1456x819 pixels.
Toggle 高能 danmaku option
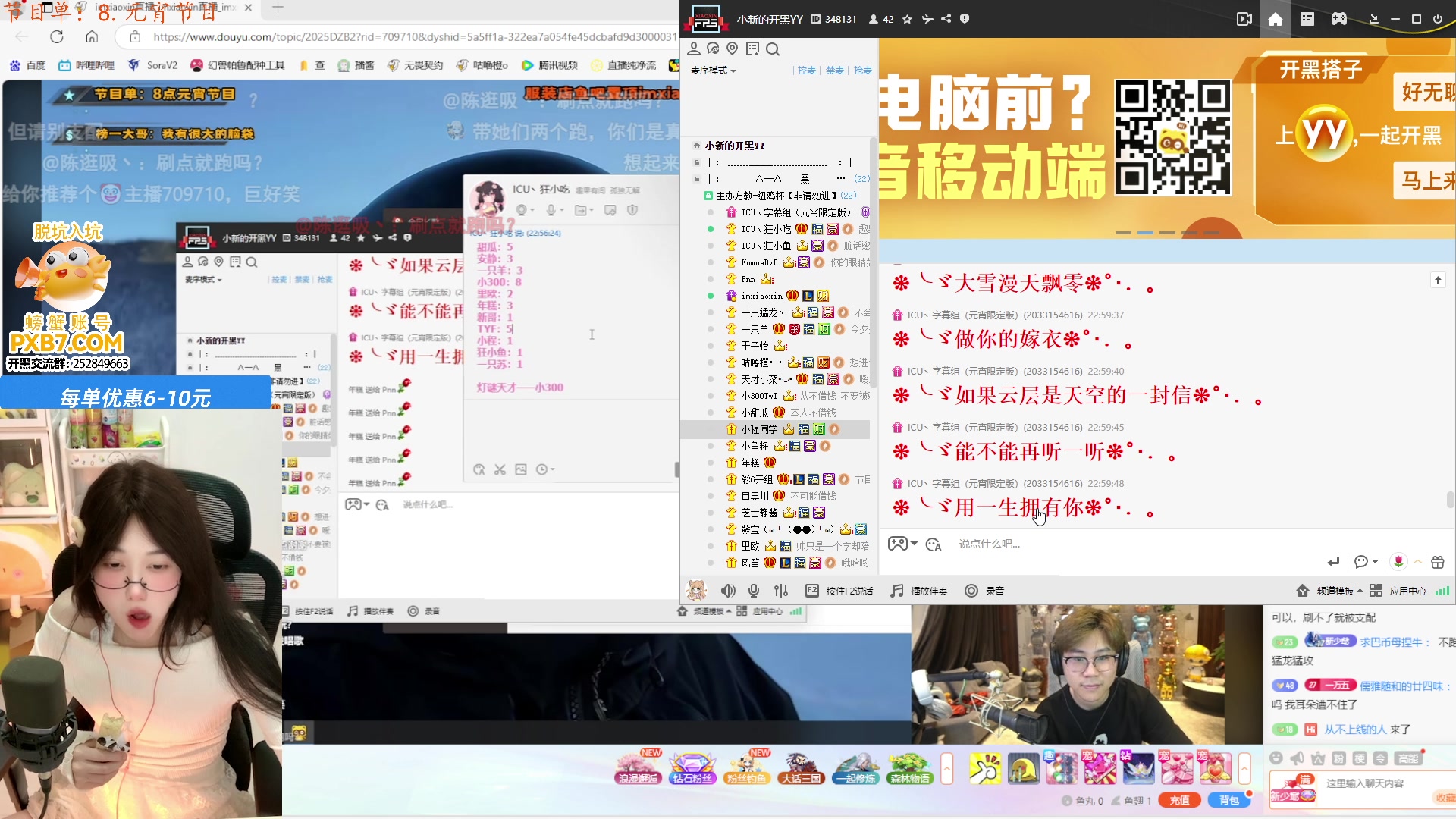pyautogui.click(x=1407, y=758)
